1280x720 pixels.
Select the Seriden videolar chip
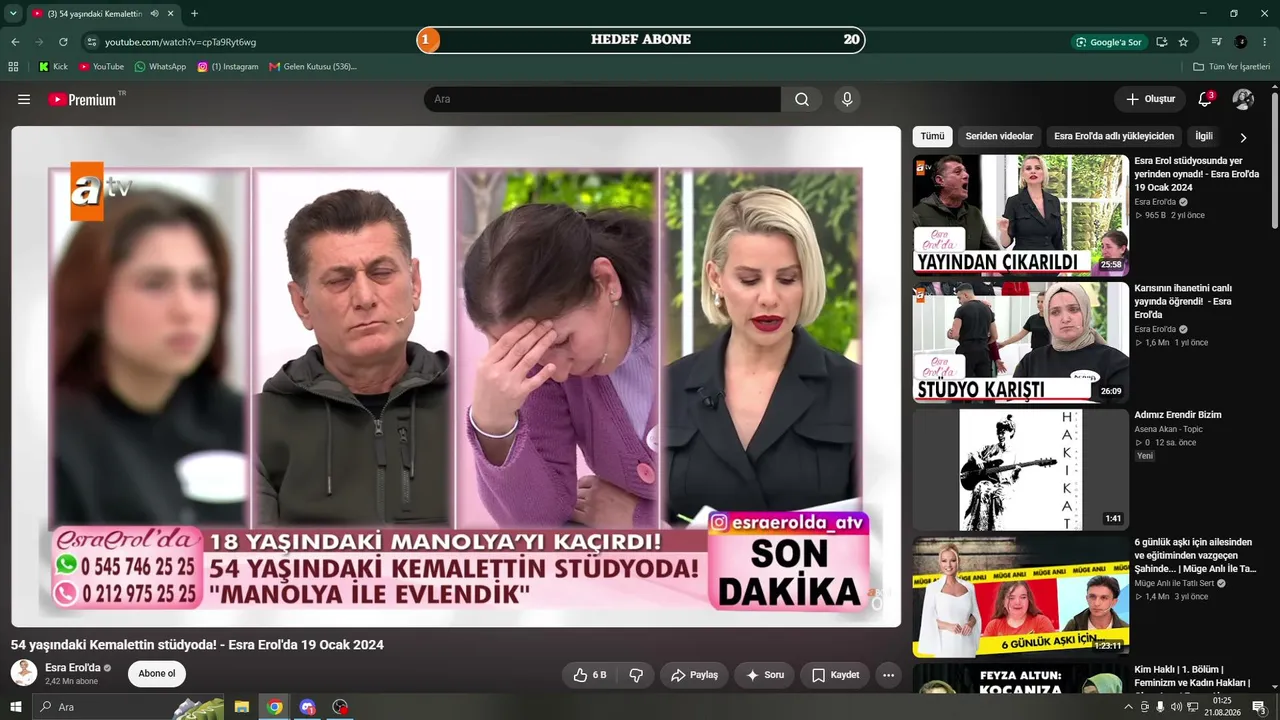click(x=999, y=136)
